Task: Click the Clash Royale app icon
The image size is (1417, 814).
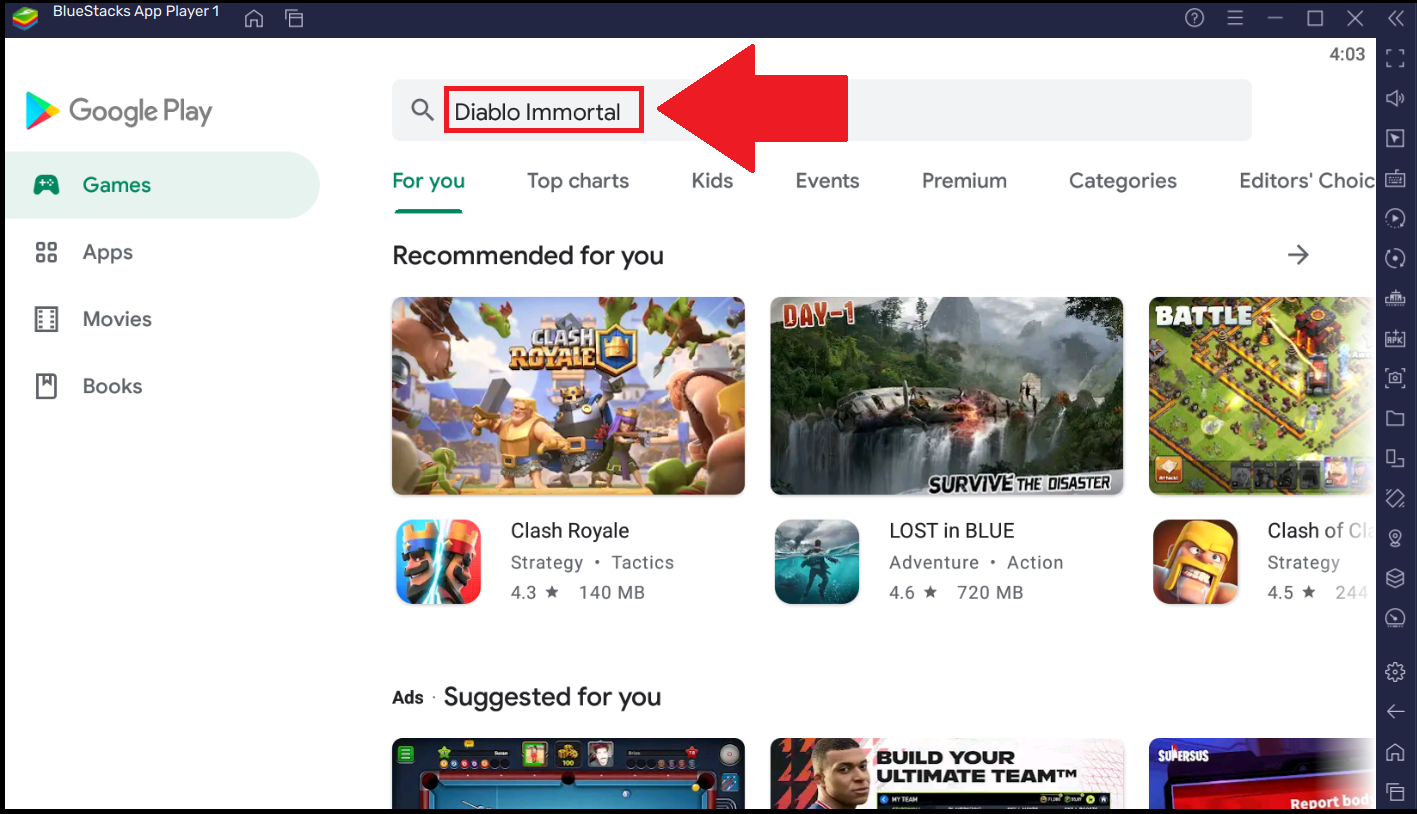Action: (438, 561)
